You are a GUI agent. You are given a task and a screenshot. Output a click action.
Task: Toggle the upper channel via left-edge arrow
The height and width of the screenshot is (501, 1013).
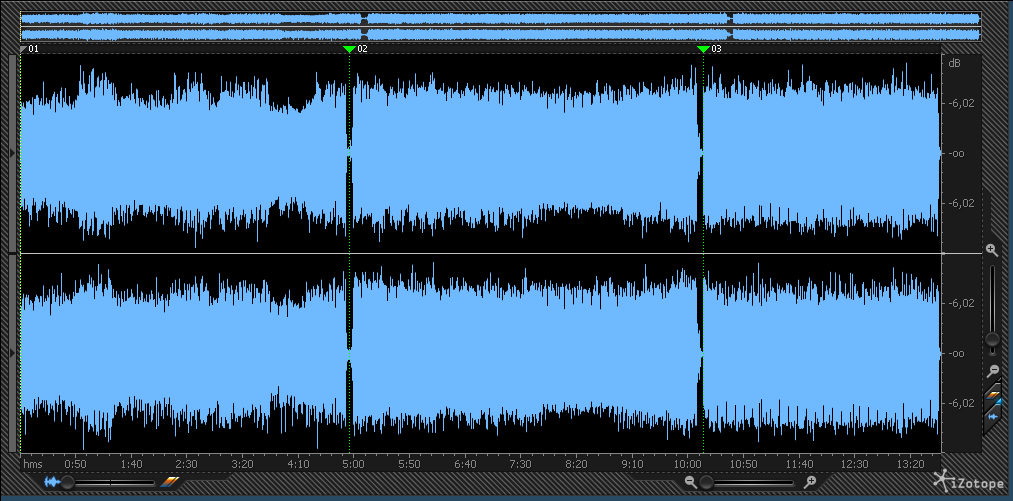[12, 152]
